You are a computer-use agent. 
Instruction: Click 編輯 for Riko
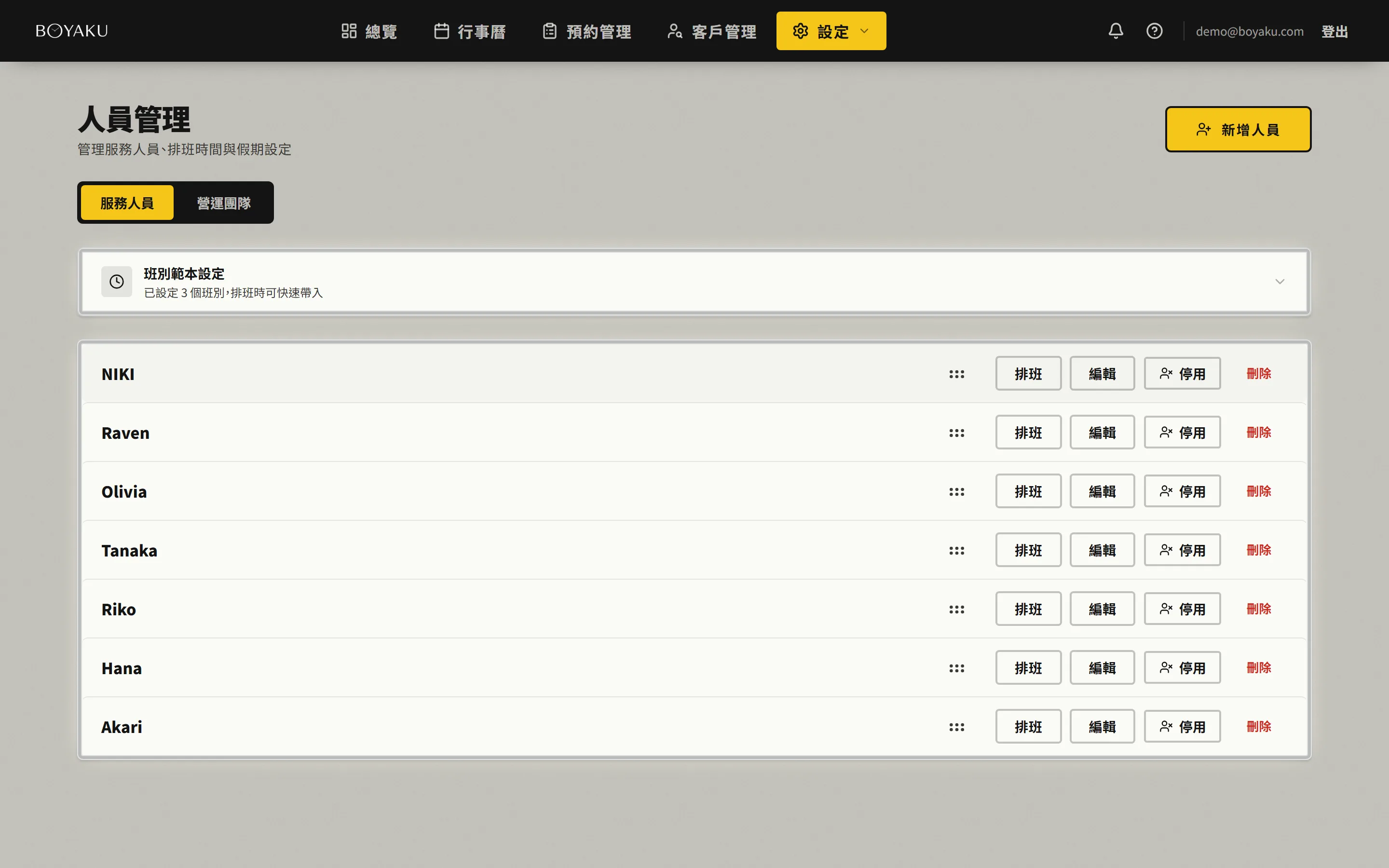pyautogui.click(x=1102, y=609)
